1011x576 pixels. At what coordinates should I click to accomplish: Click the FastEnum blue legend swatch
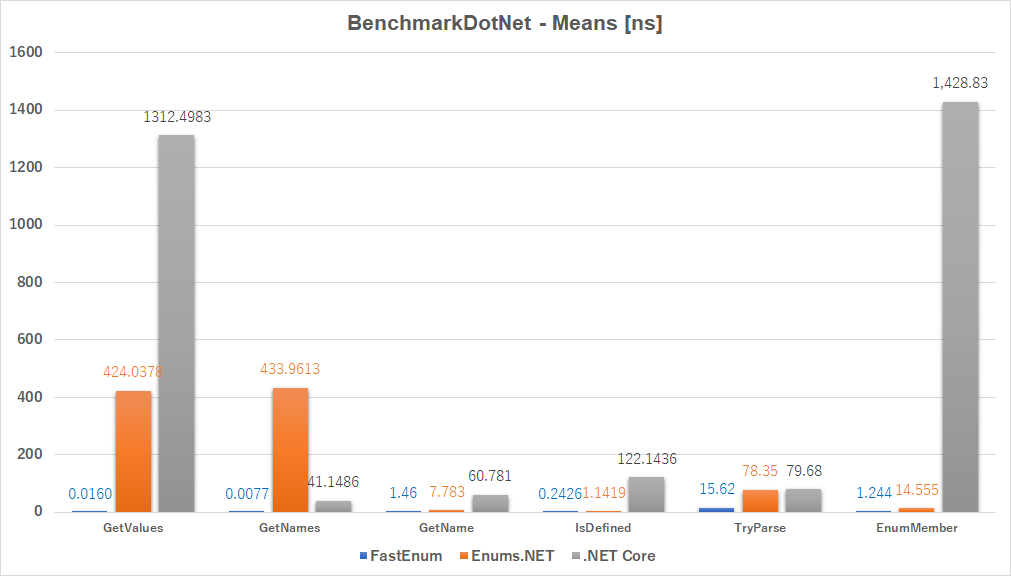coord(364,556)
